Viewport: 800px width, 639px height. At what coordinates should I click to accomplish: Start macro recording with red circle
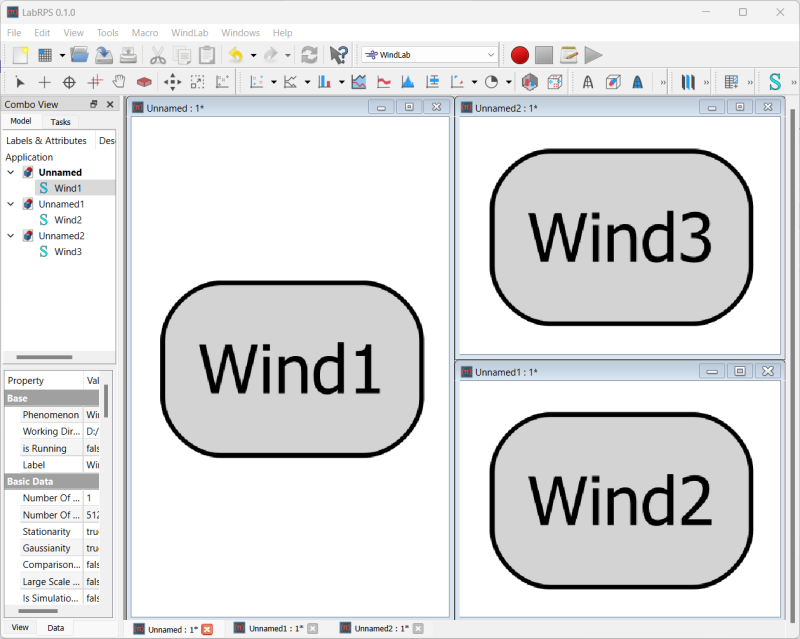click(519, 55)
